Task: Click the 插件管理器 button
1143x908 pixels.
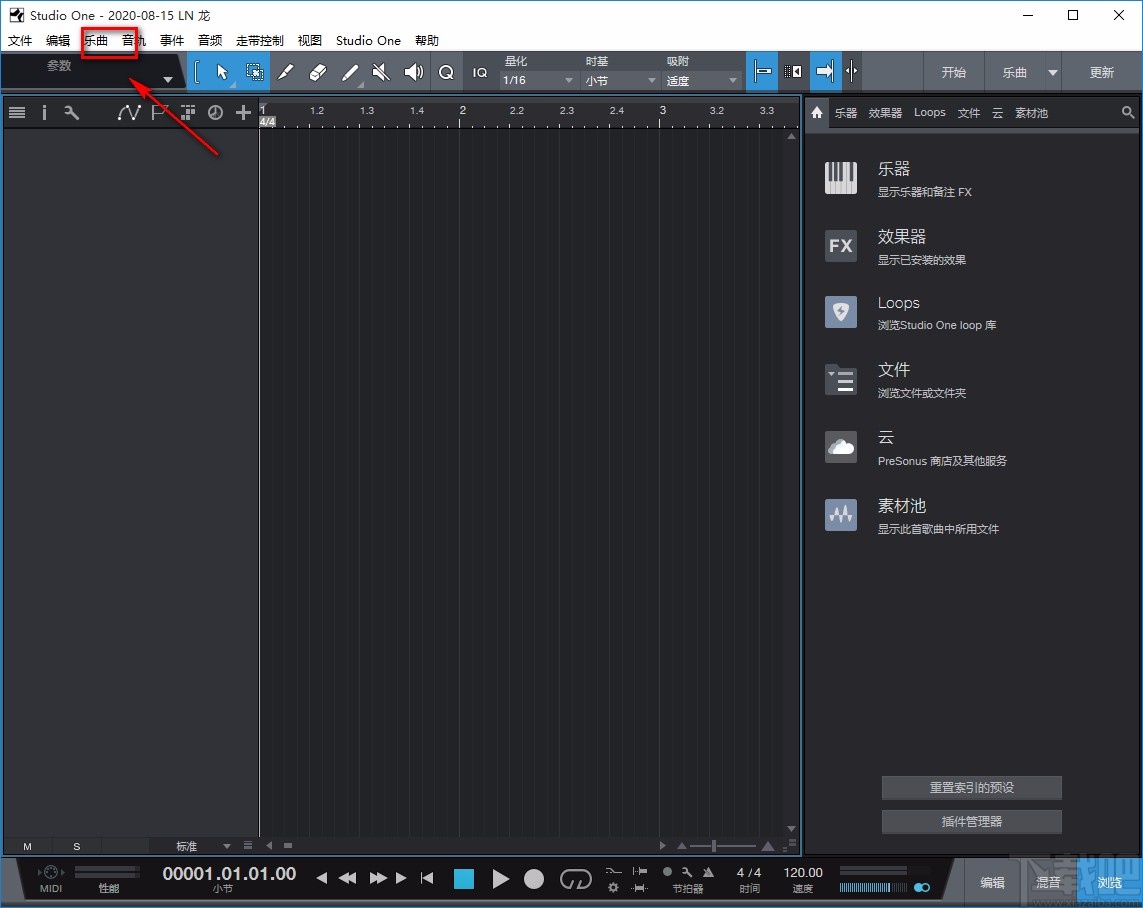Action: [971, 821]
